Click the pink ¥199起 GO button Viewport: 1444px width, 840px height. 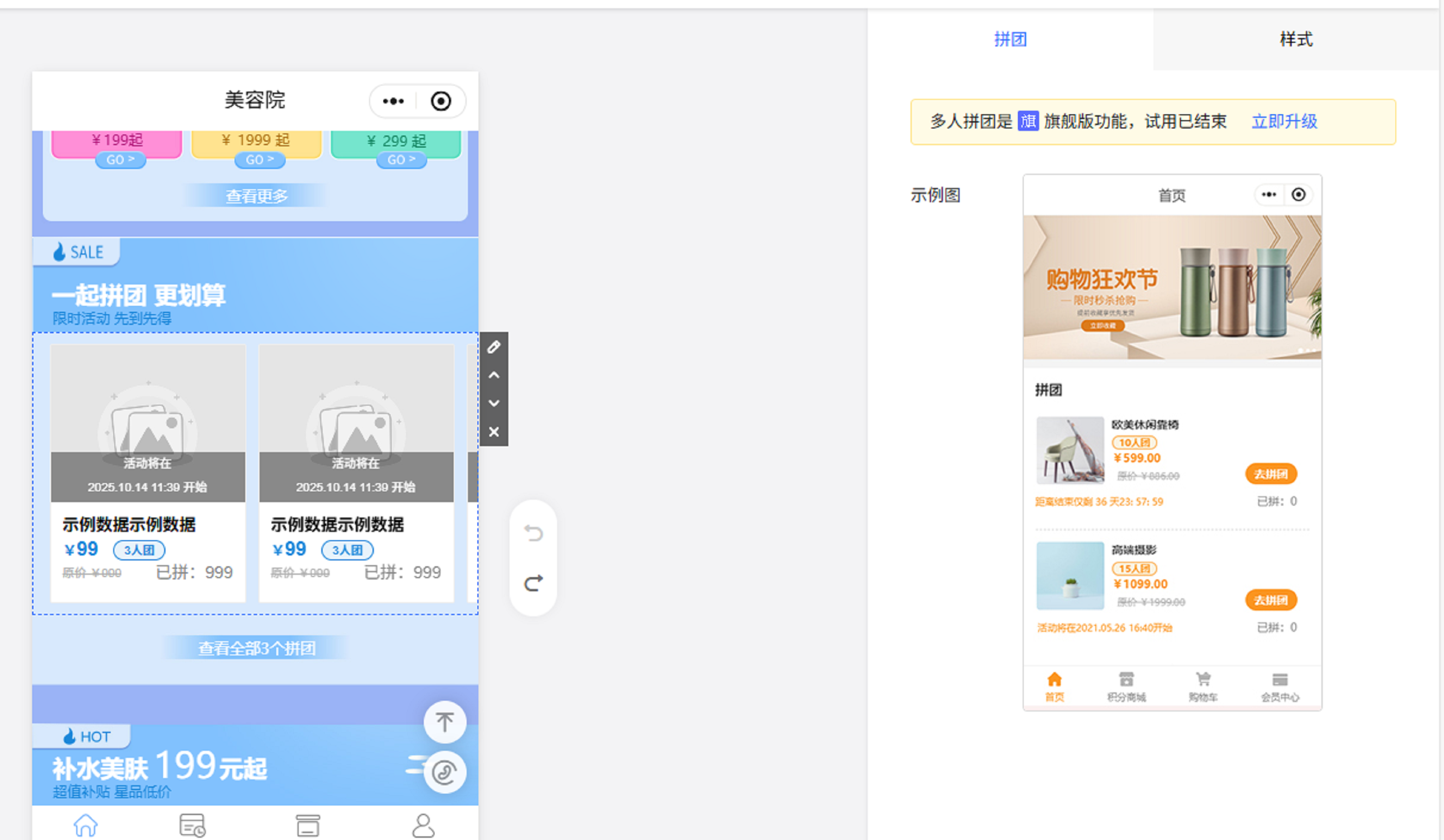(120, 160)
